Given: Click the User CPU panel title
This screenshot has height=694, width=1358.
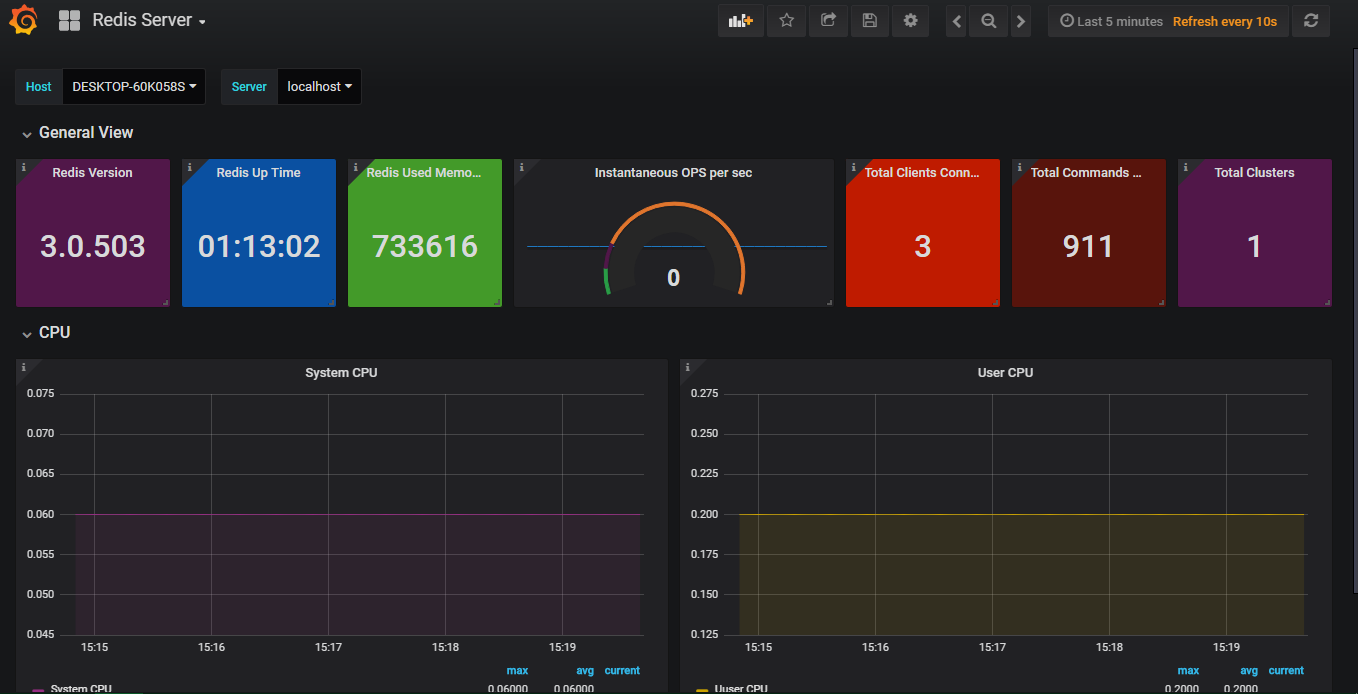Looking at the screenshot, I should (x=1005, y=373).
